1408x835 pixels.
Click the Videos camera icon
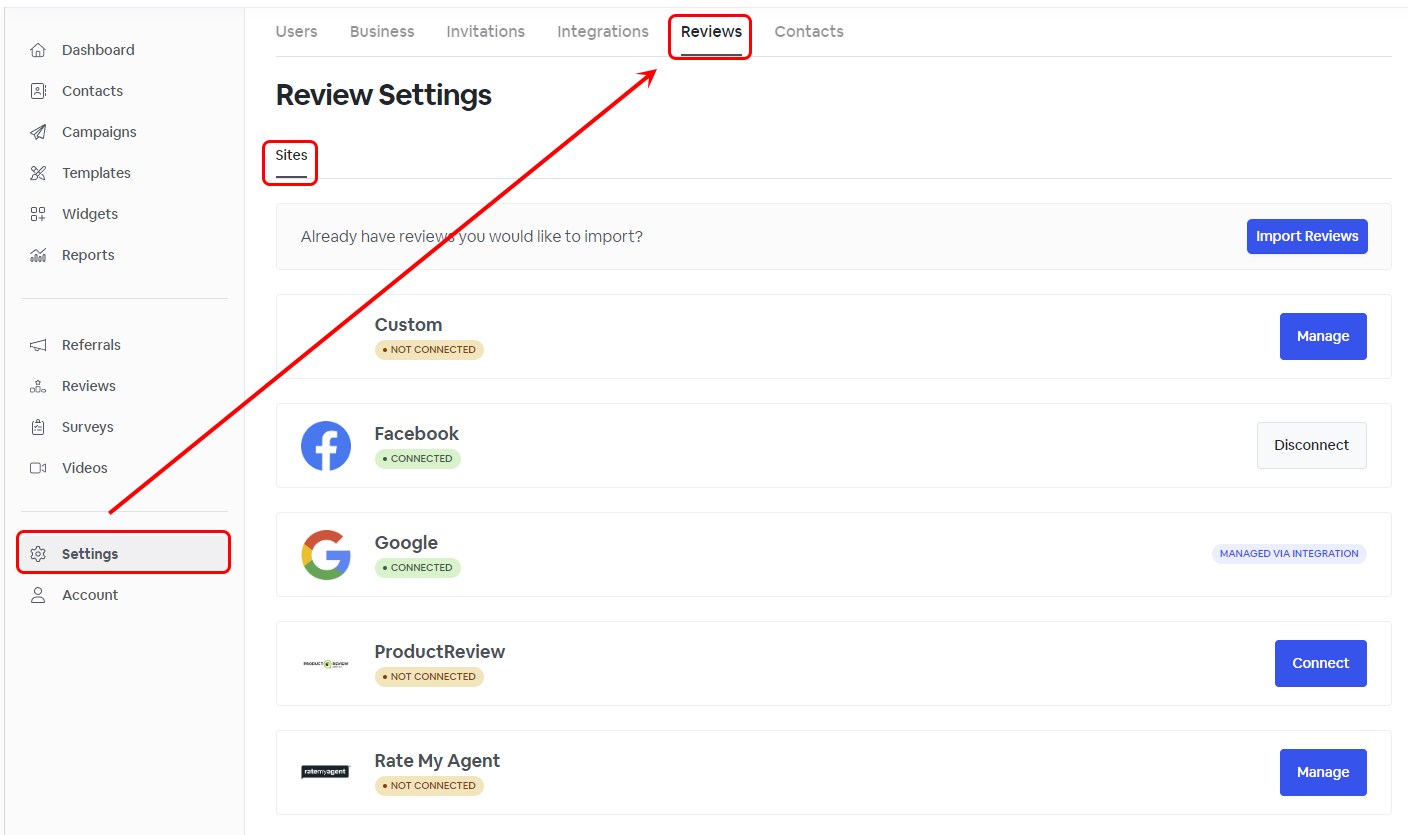pos(38,468)
